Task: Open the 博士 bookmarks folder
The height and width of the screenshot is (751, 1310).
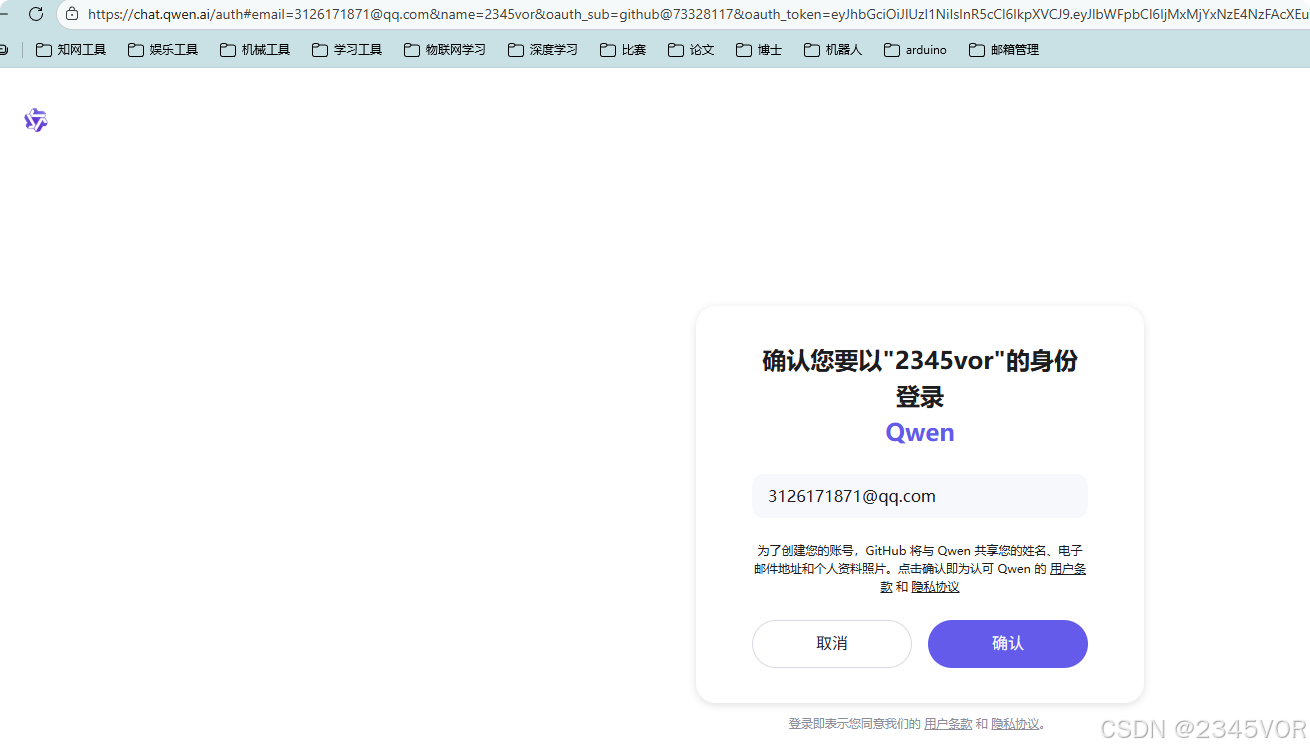Action: [x=768, y=49]
